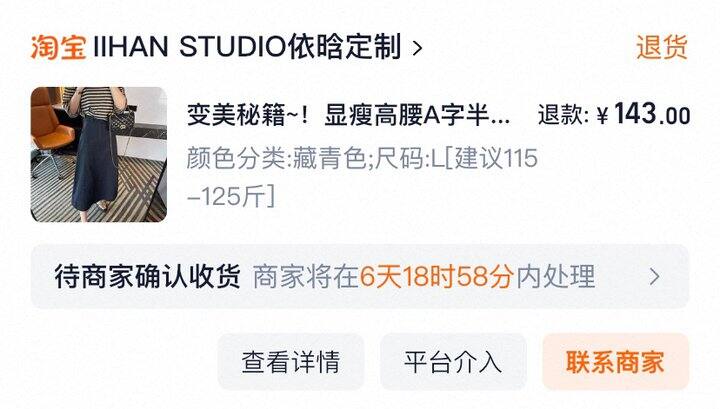Image resolution: width=720 pixels, height=409 pixels.
Task: Tap the 待商家确认收货 bold status heading
Action: 147,276
